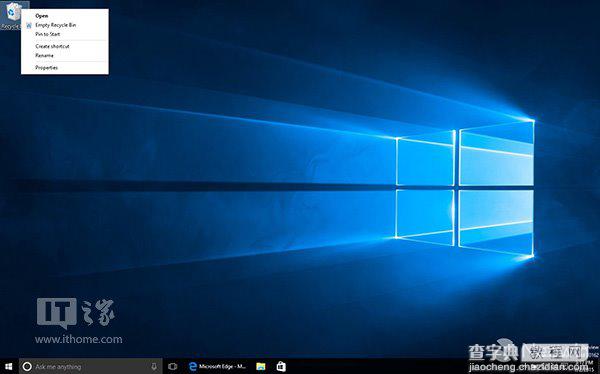This screenshot has height=374, width=600.
Task: Choose Empty Recycle Bin from context menu
Action: click(x=65, y=25)
